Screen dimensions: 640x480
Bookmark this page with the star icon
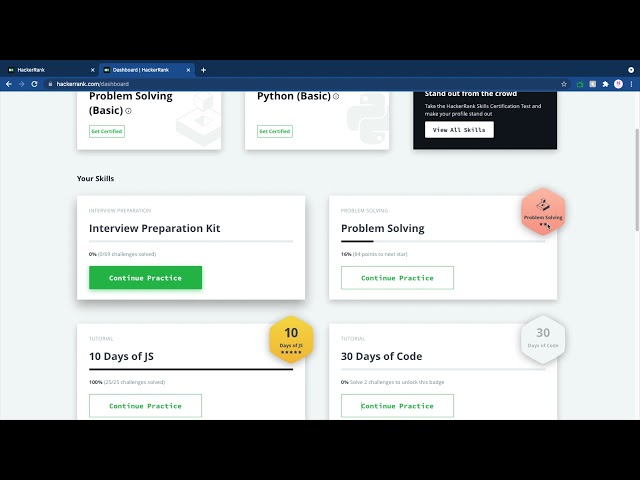(x=564, y=84)
